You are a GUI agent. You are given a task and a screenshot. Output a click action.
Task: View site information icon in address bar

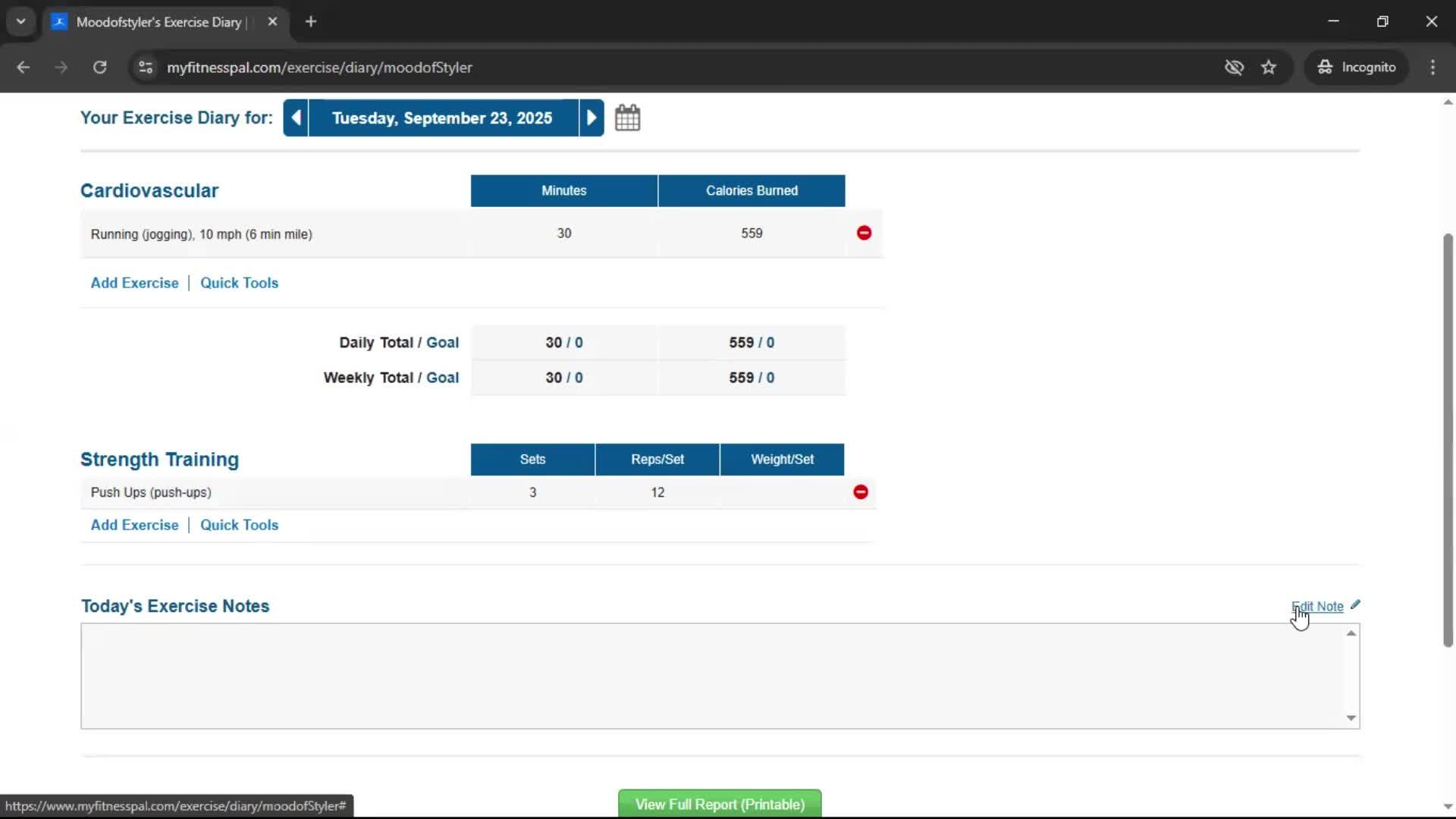coord(146,67)
